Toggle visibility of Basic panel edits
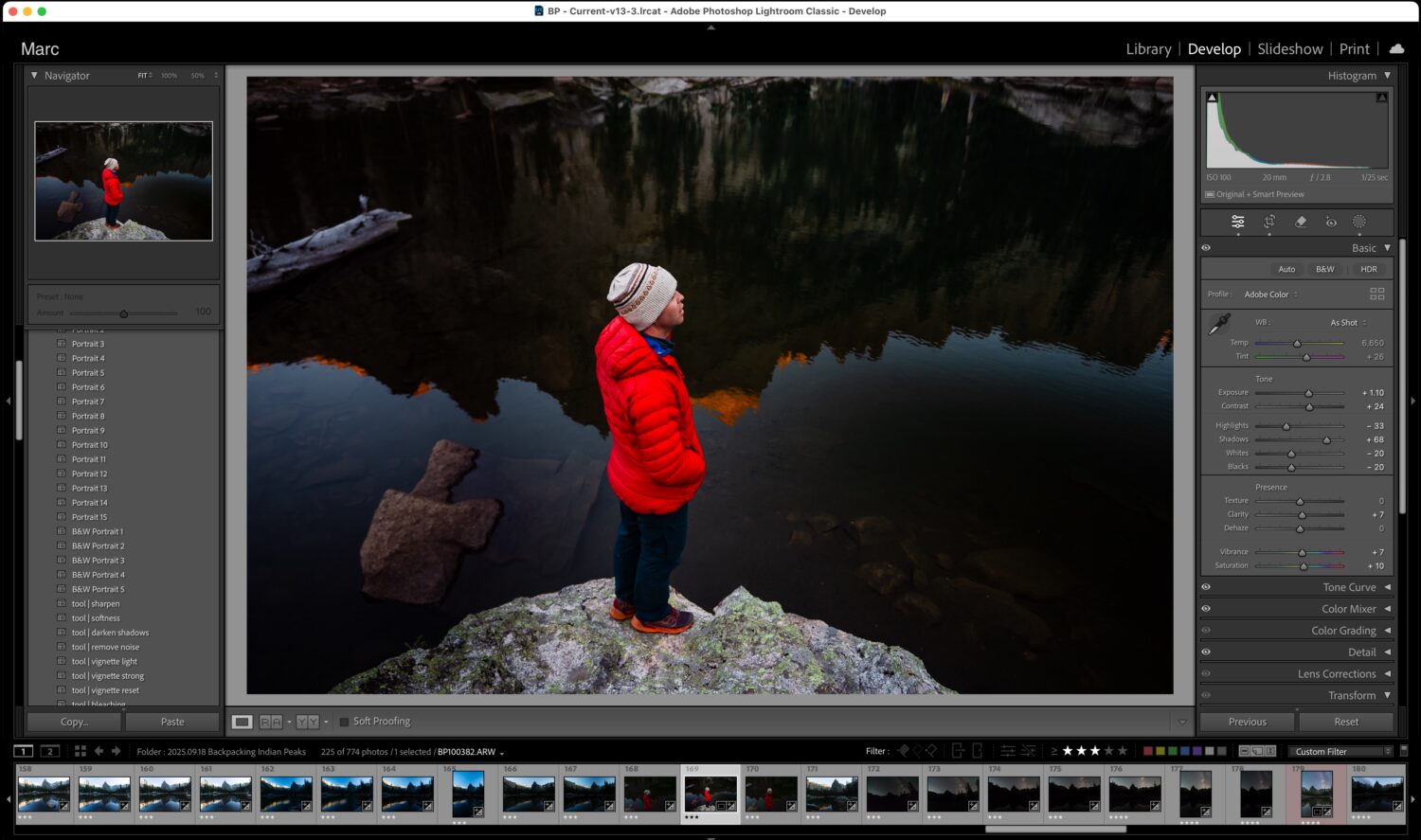1421x840 pixels. [1206, 248]
